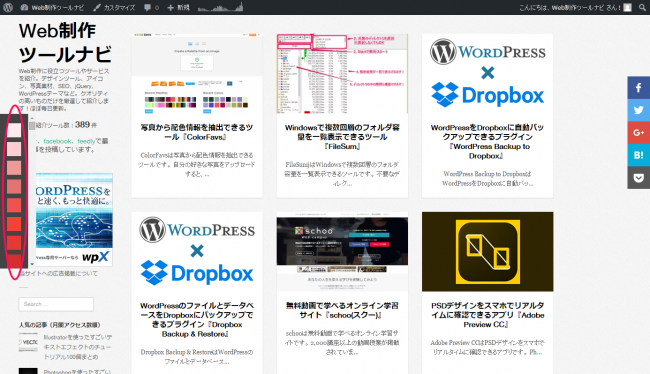Follow the facebook link in the sidebar
The height and width of the screenshot is (374, 650).
coord(57,141)
